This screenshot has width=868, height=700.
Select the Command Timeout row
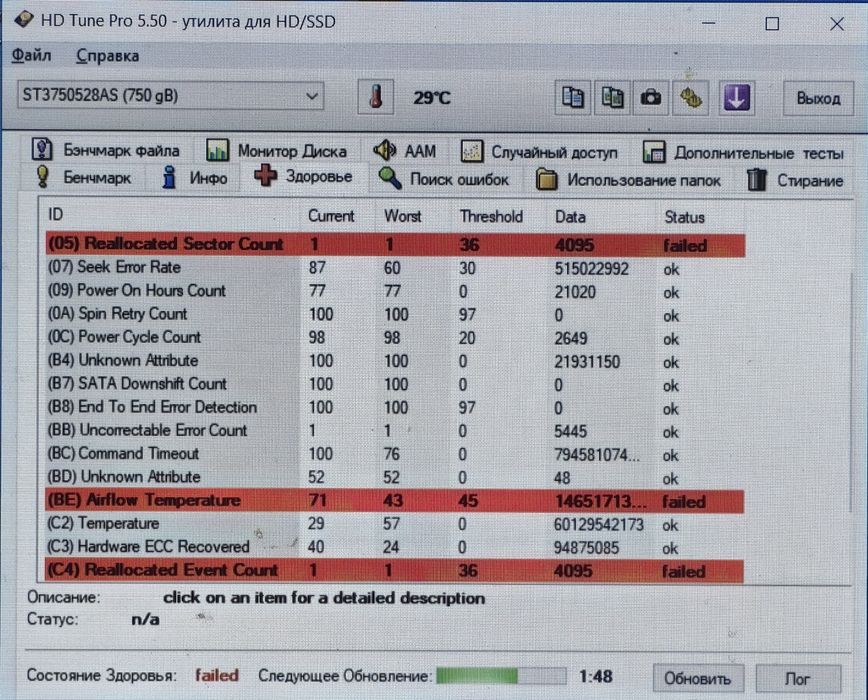[395, 454]
